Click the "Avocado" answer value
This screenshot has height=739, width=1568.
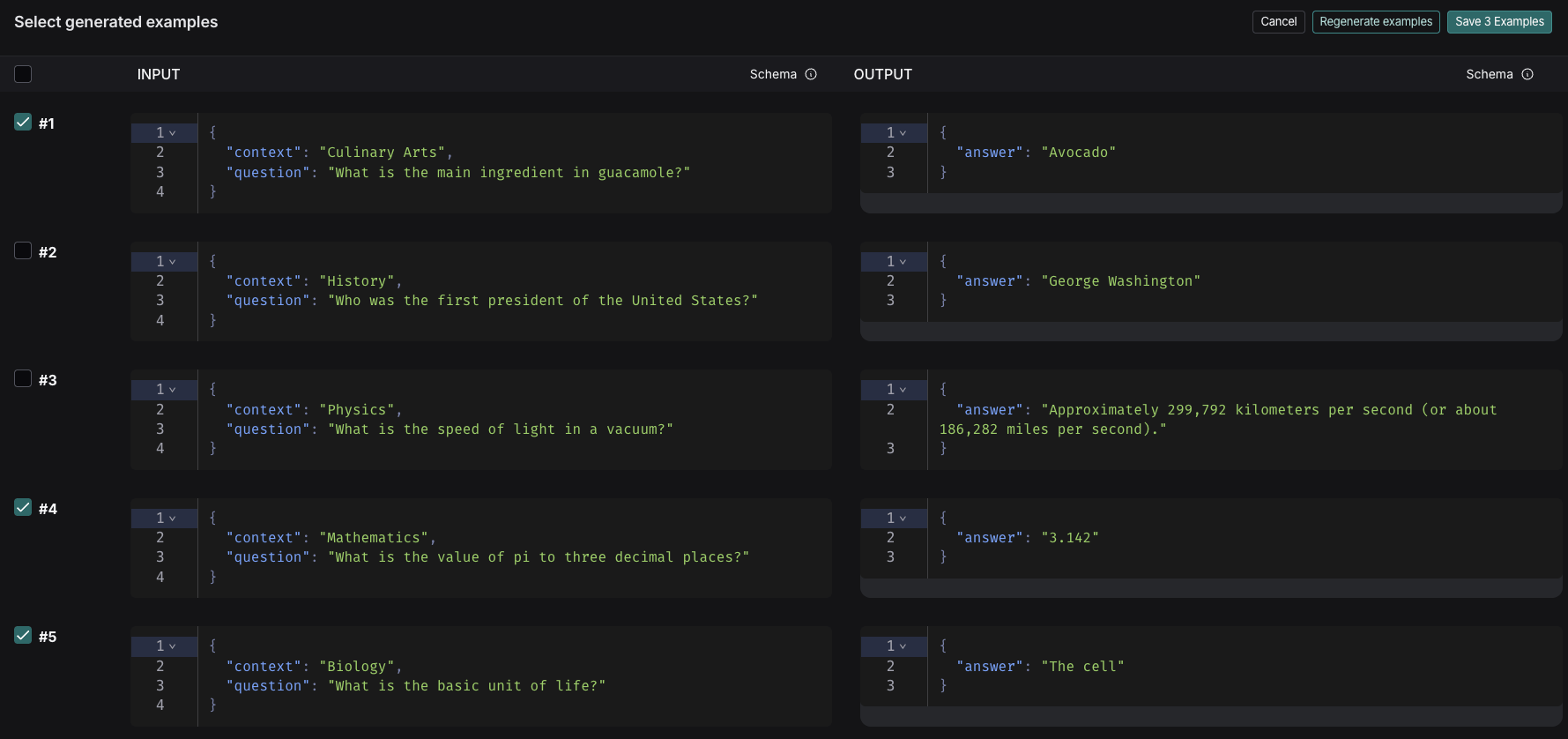point(1079,153)
